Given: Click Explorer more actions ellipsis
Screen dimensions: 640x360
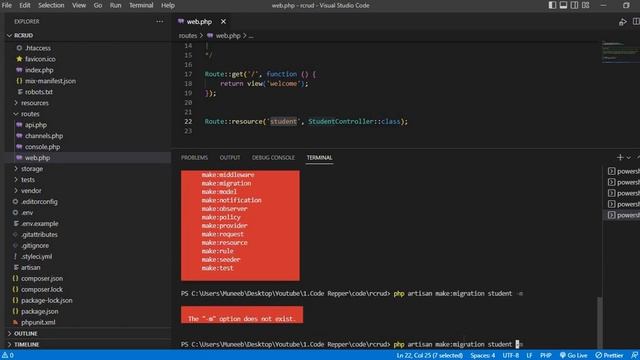Looking at the screenshot, I should pyautogui.click(x=160, y=21).
